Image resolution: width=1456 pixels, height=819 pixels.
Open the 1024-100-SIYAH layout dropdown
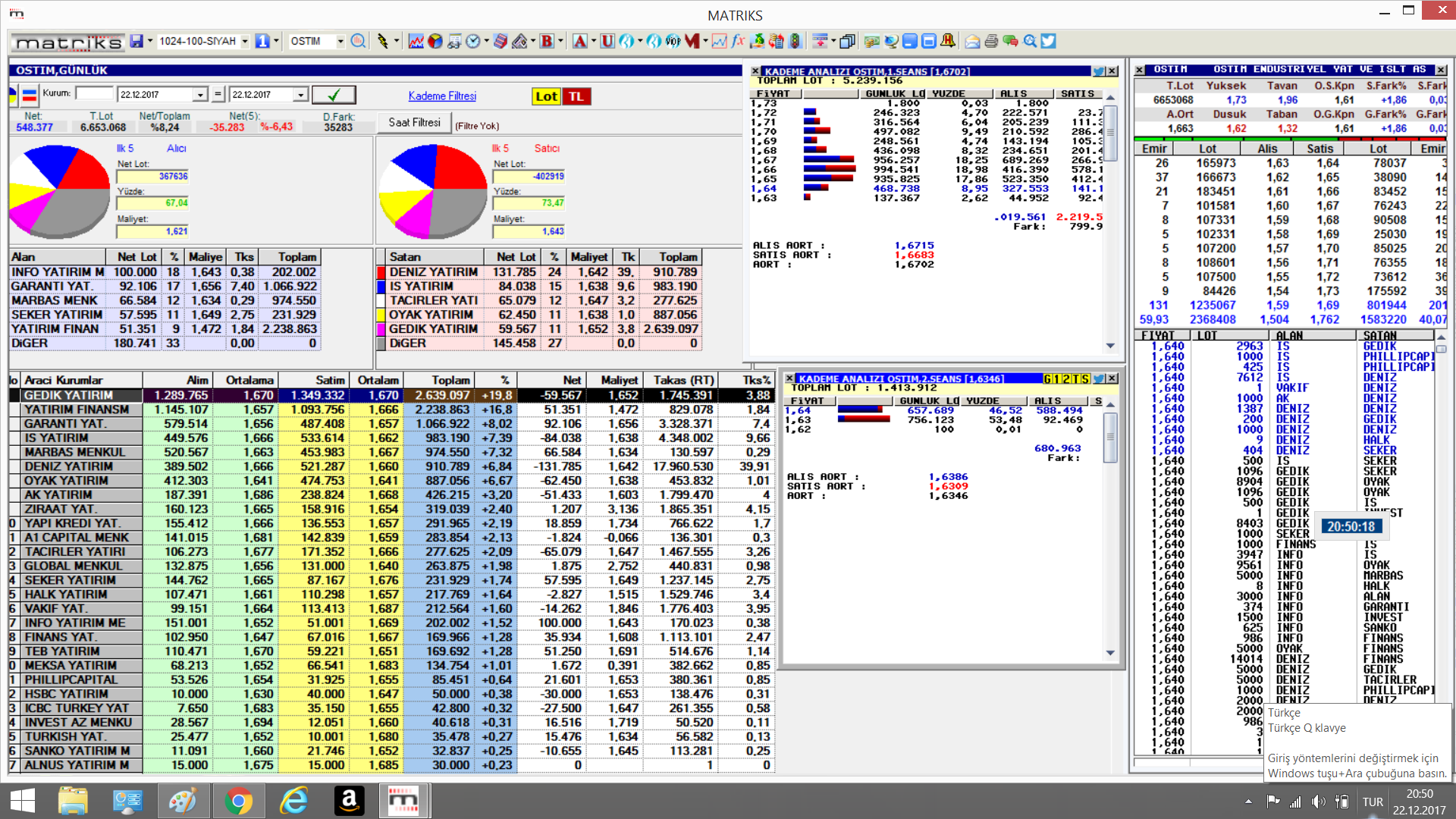tap(245, 41)
